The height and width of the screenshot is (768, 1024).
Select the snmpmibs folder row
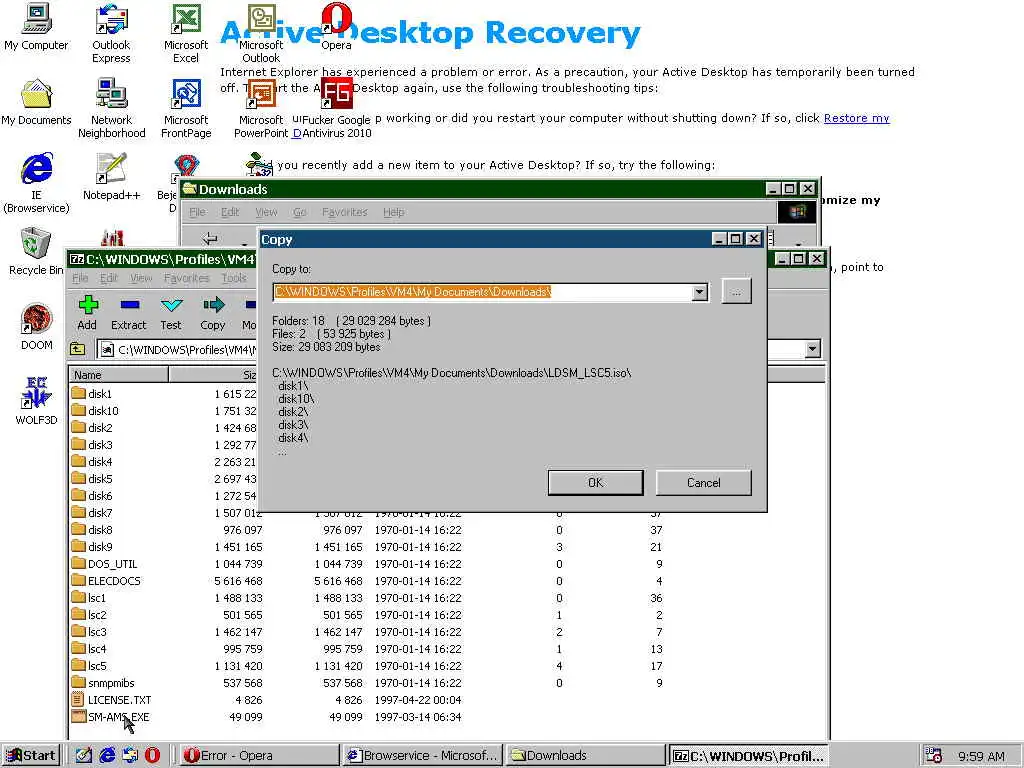(x=366, y=682)
